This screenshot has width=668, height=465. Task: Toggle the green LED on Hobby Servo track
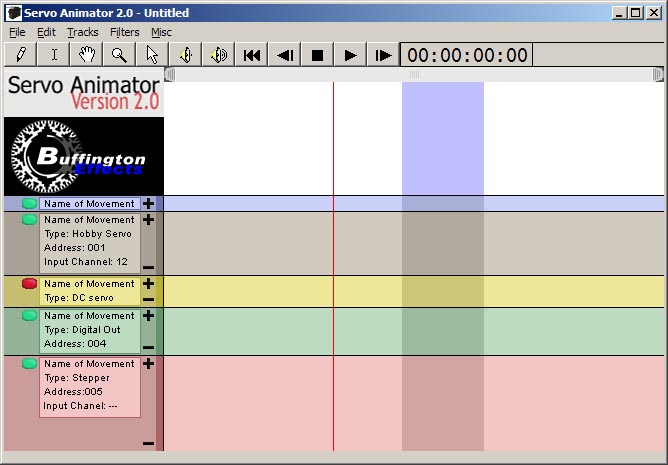29,220
